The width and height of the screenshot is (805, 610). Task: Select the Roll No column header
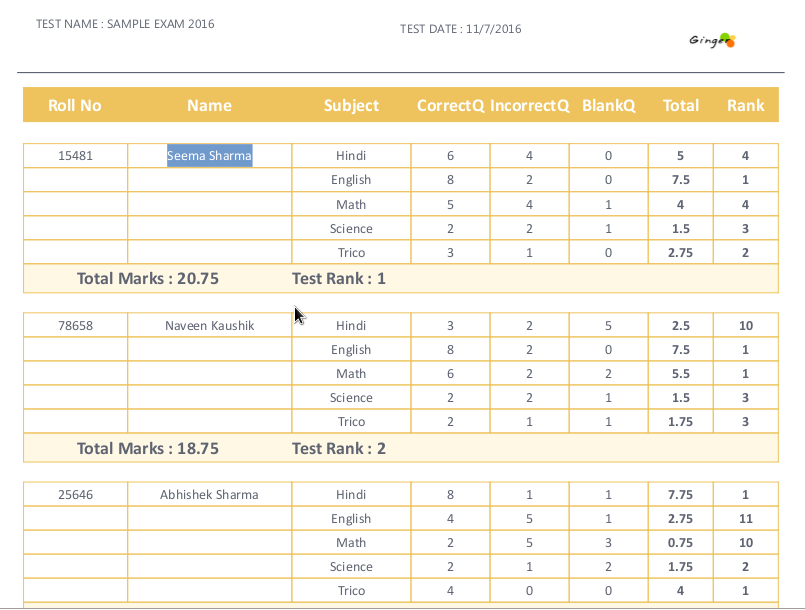pyautogui.click(x=74, y=105)
